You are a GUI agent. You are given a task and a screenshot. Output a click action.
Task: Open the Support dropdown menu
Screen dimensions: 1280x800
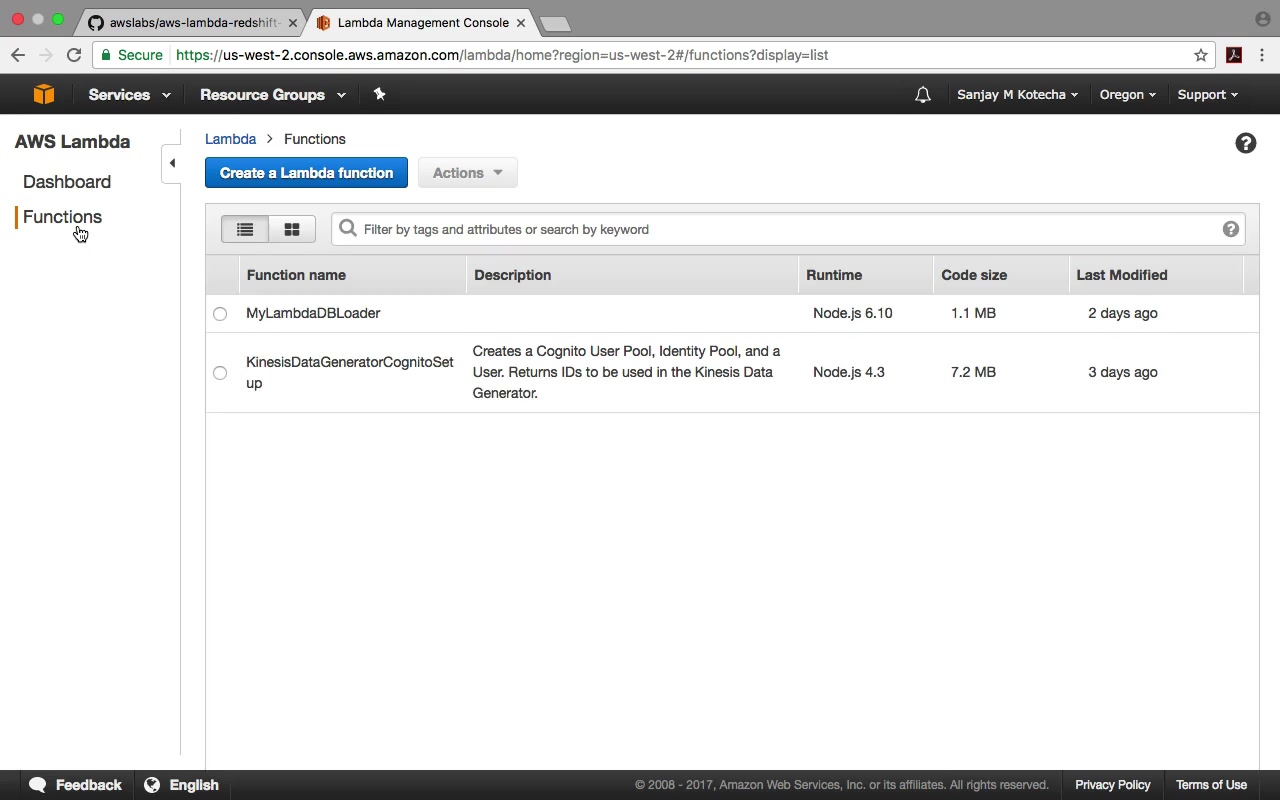[x=1207, y=95]
